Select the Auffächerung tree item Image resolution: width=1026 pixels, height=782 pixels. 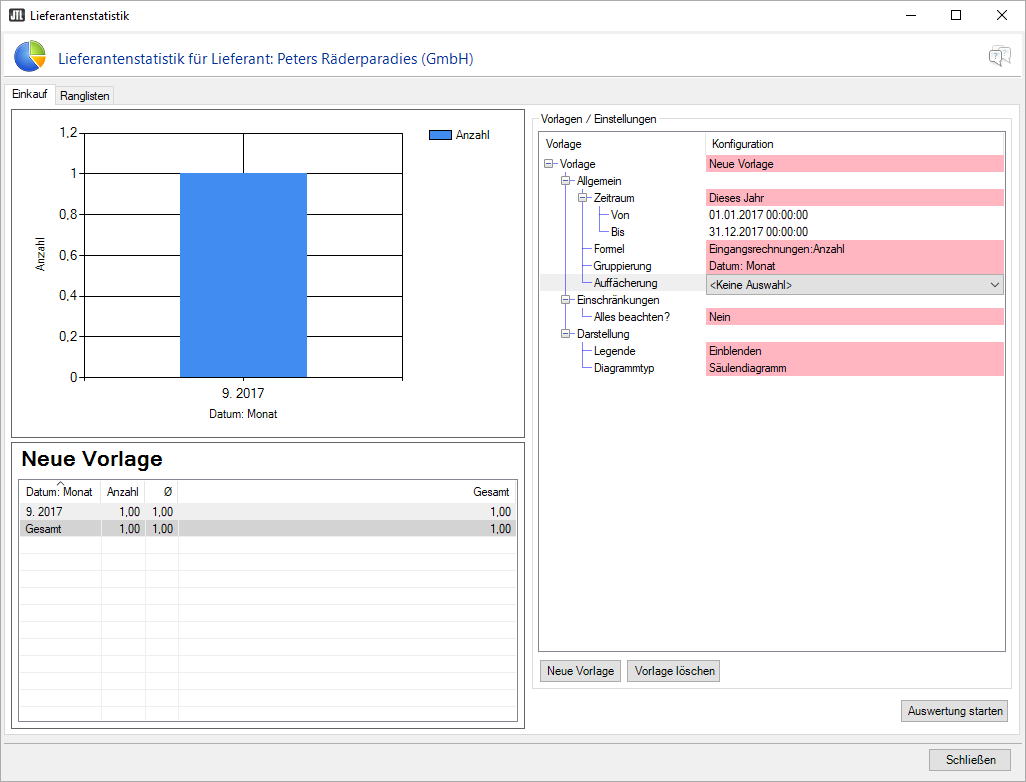[x=625, y=283]
